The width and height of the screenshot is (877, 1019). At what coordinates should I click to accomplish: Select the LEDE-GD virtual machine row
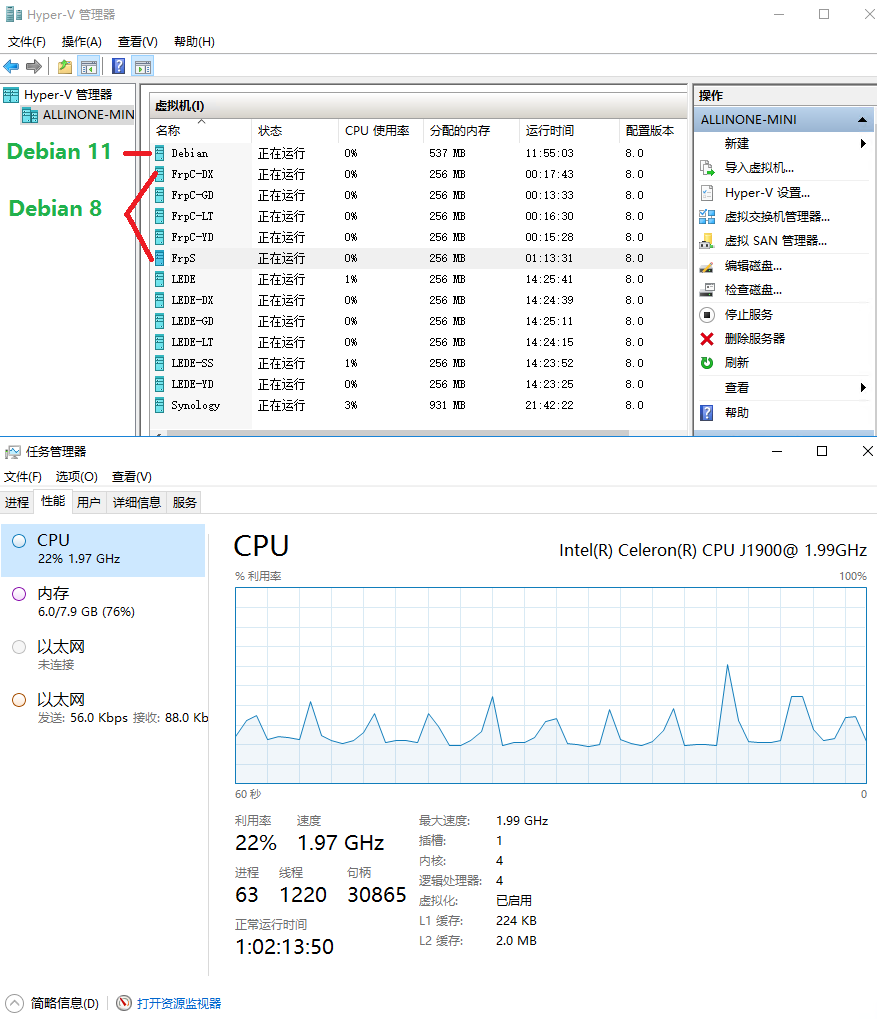[x=419, y=322]
